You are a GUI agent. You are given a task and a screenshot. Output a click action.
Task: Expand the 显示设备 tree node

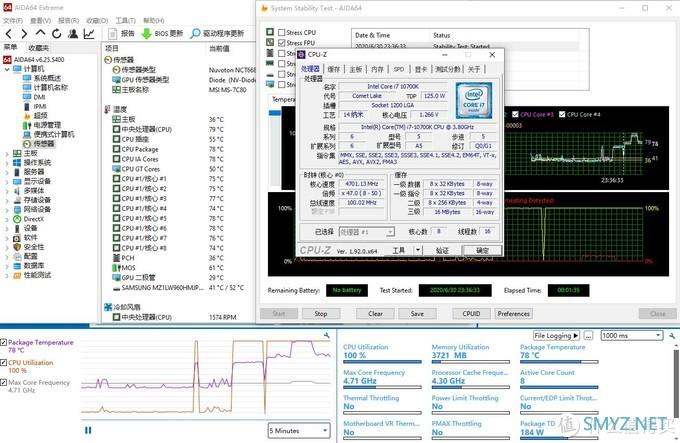7,182
